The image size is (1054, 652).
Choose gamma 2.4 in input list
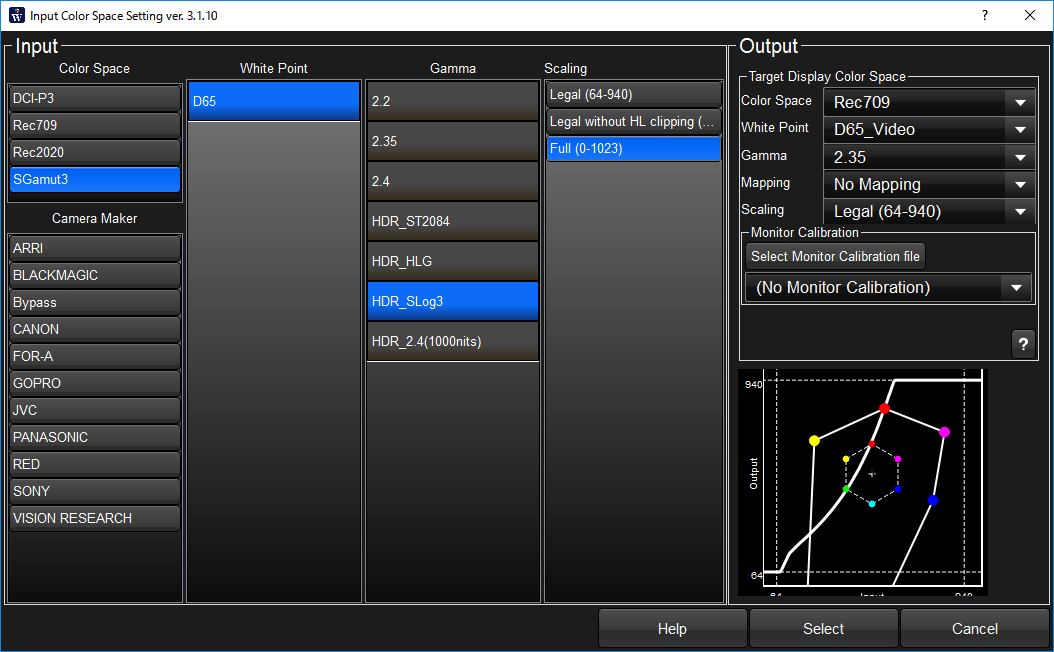point(452,181)
